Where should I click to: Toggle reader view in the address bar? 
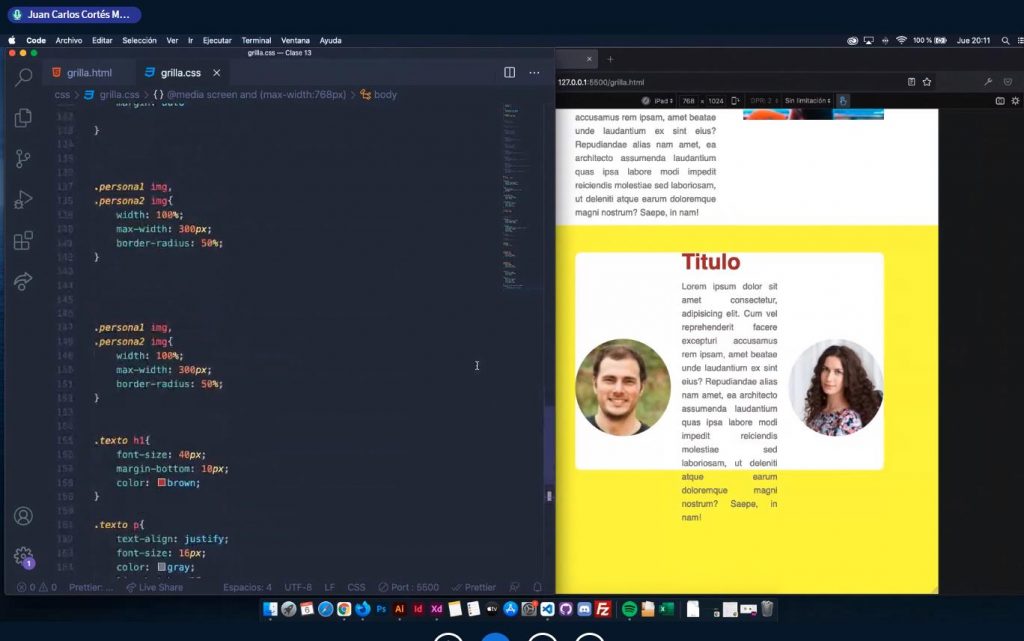pyautogui.click(x=911, y=82)
